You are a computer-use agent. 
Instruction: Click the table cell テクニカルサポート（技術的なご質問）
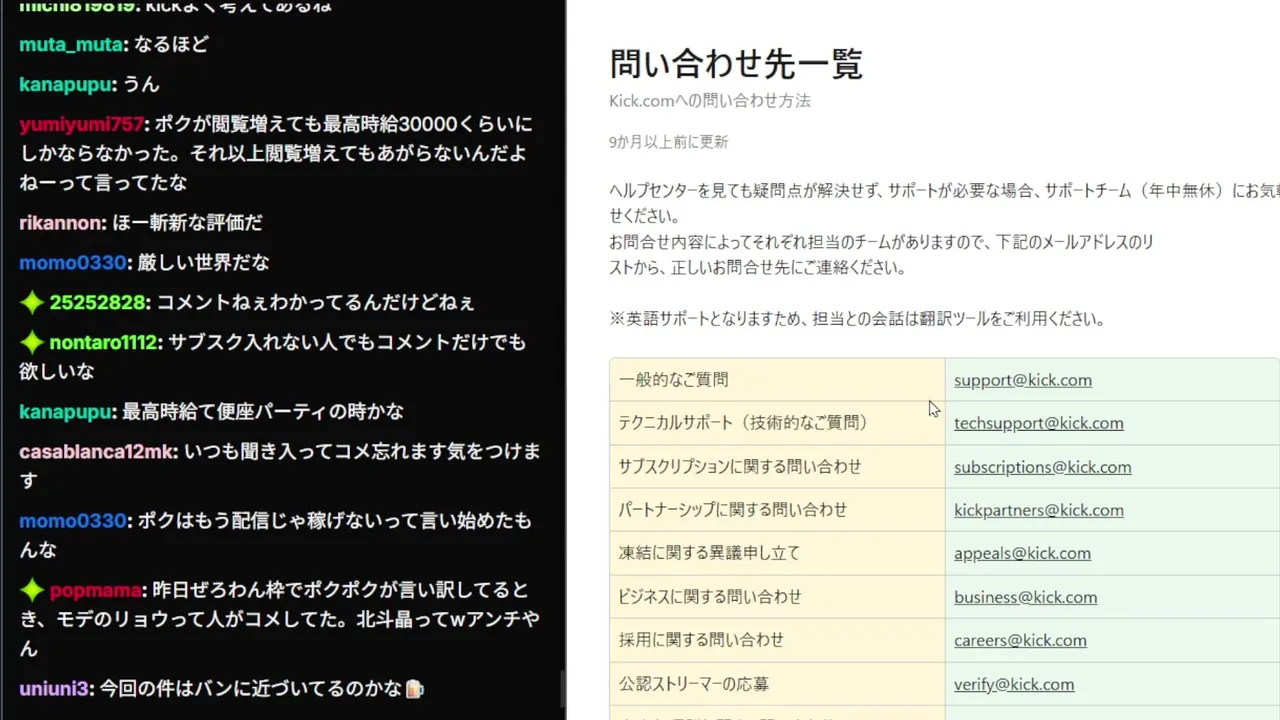coord(777,423)
